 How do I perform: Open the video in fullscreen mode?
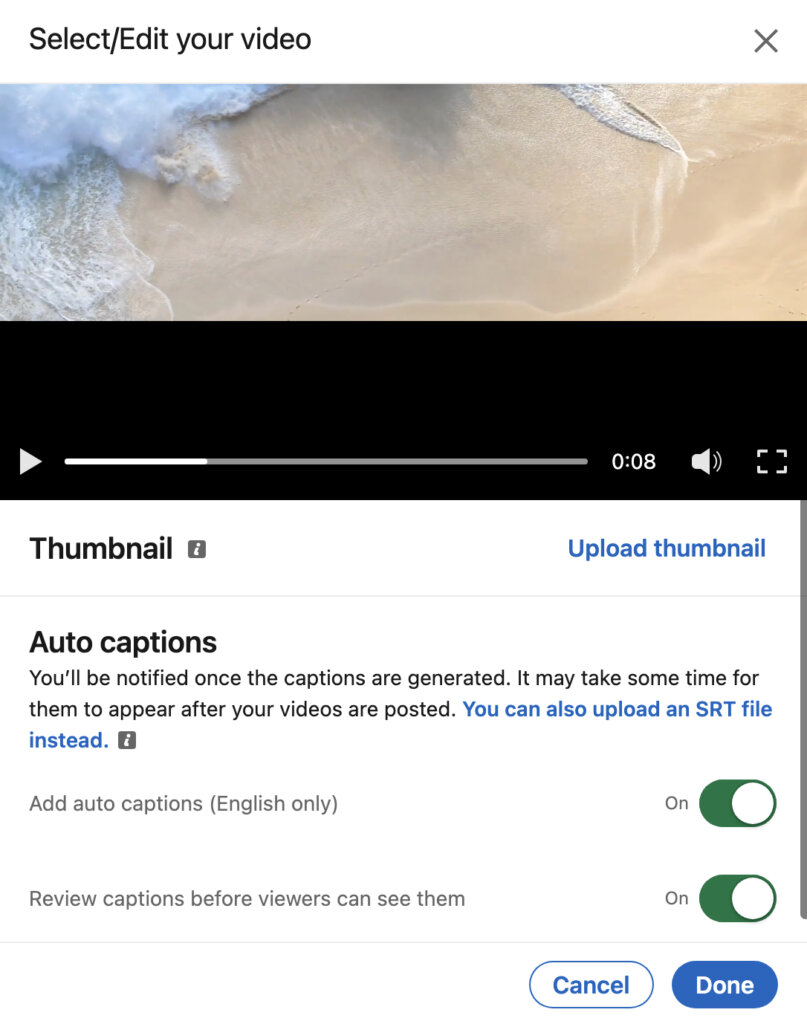coord(772,462)
